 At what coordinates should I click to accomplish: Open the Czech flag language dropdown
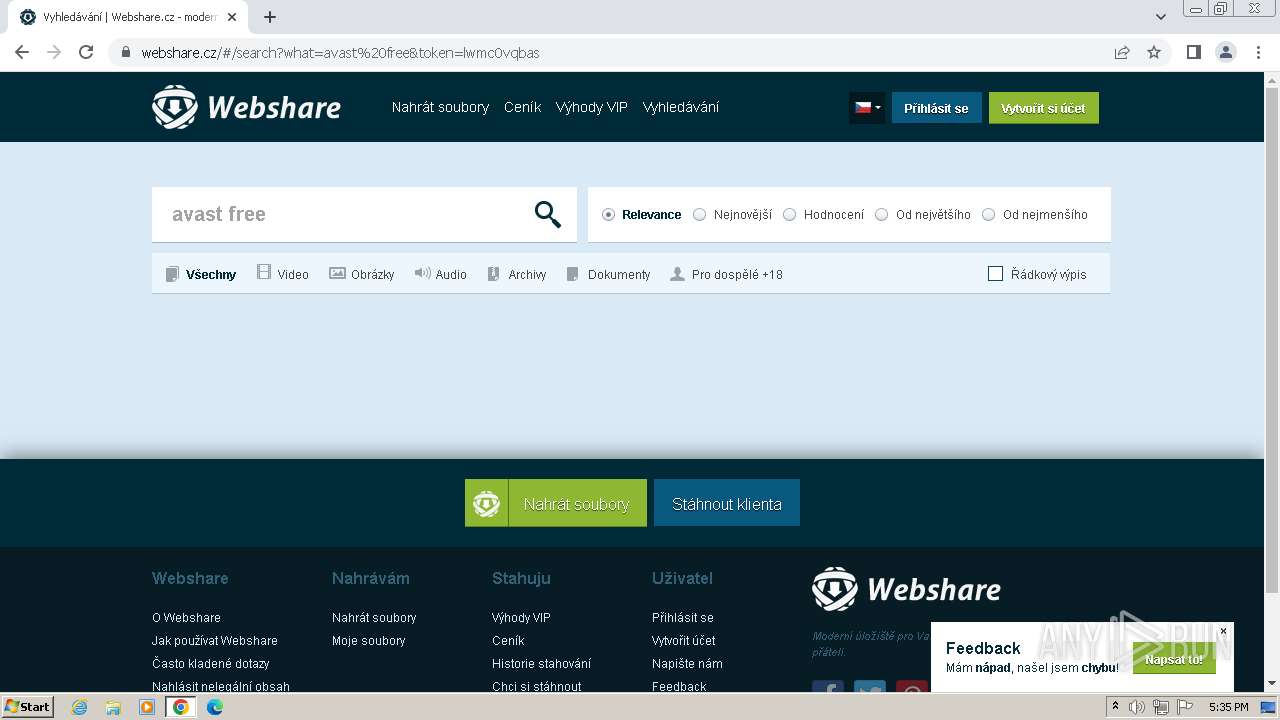(866, 107)
